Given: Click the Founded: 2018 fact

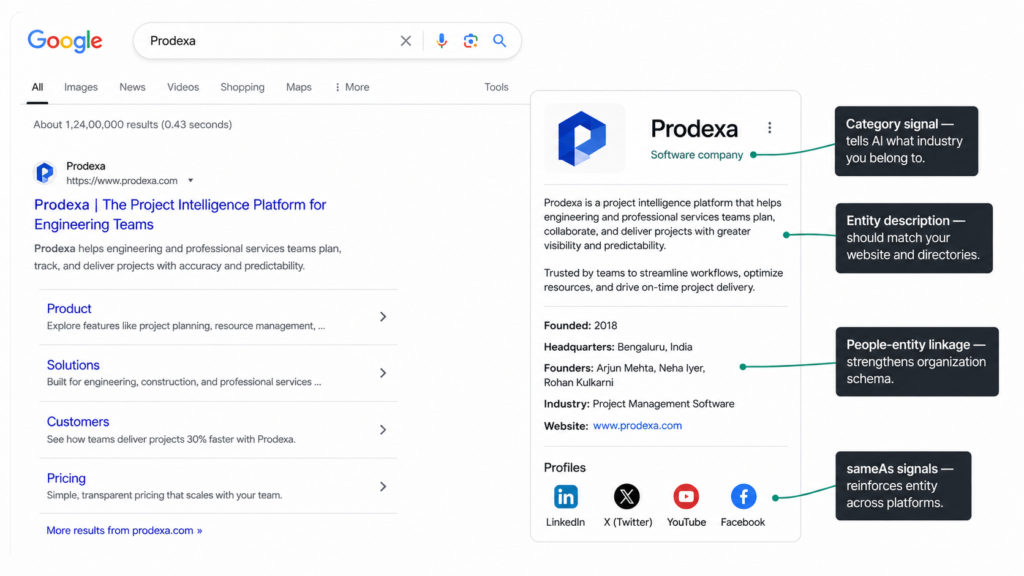Looking at the screenshot, I should tap(581, 325).
